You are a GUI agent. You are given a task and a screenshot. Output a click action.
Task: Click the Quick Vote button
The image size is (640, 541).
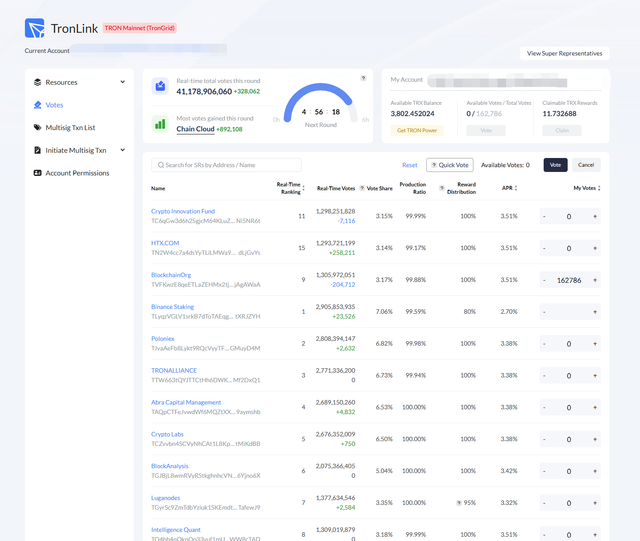tap(450, 165)
